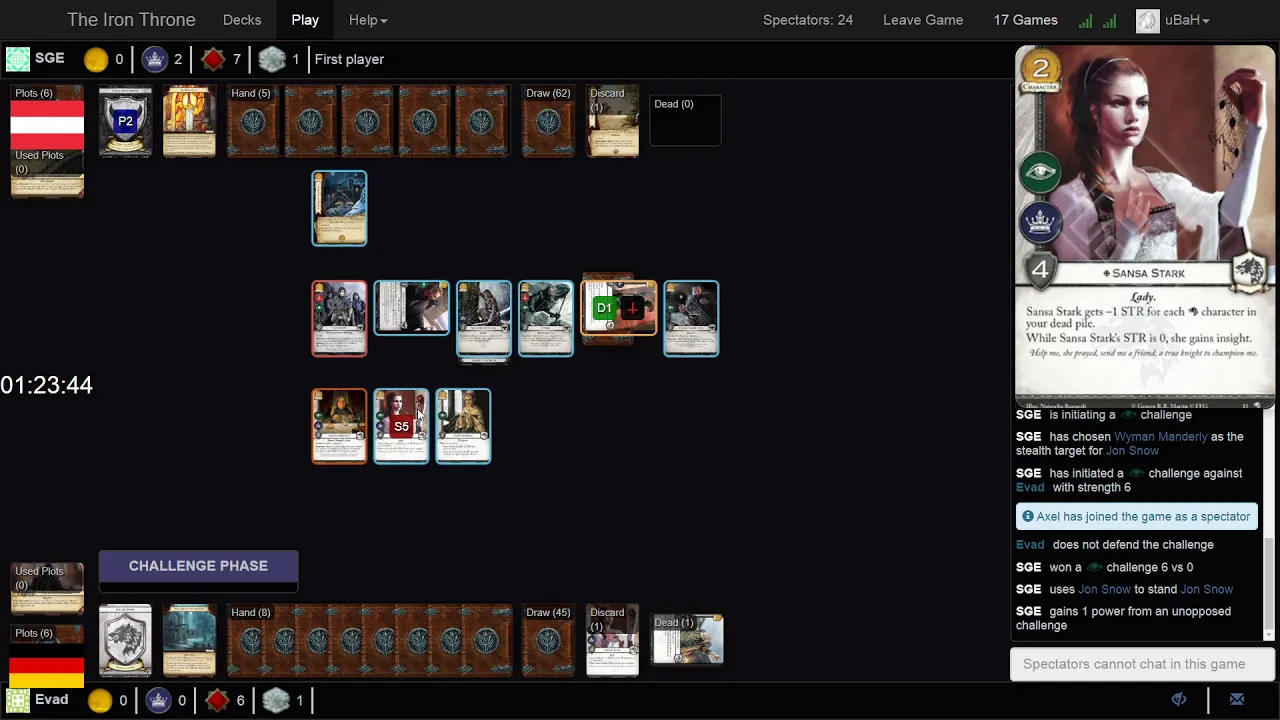1280x720 pixels.
Task: Open SGE's Discard (1) pile
Action: [612, 122]
